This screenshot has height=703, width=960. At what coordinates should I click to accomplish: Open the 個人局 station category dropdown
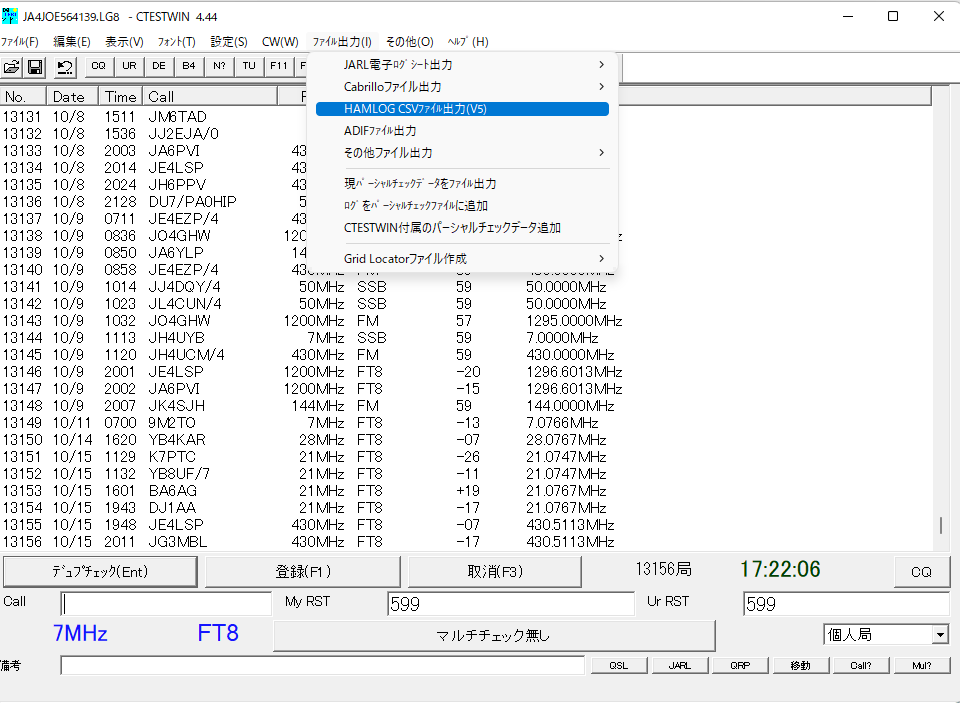pyautogui.click(x=940, y=634)
